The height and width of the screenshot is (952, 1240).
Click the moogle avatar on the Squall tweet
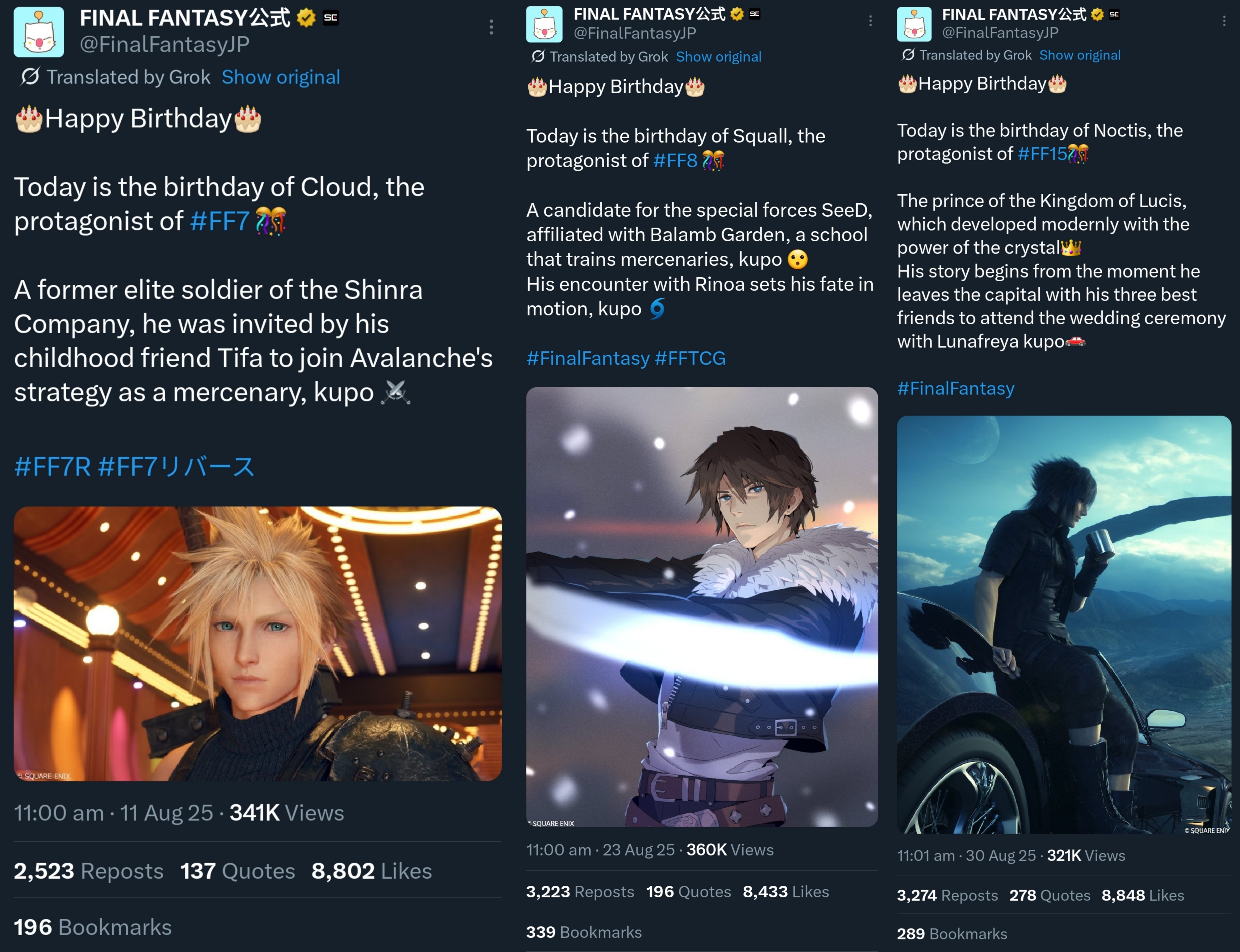tap(544, 24)
